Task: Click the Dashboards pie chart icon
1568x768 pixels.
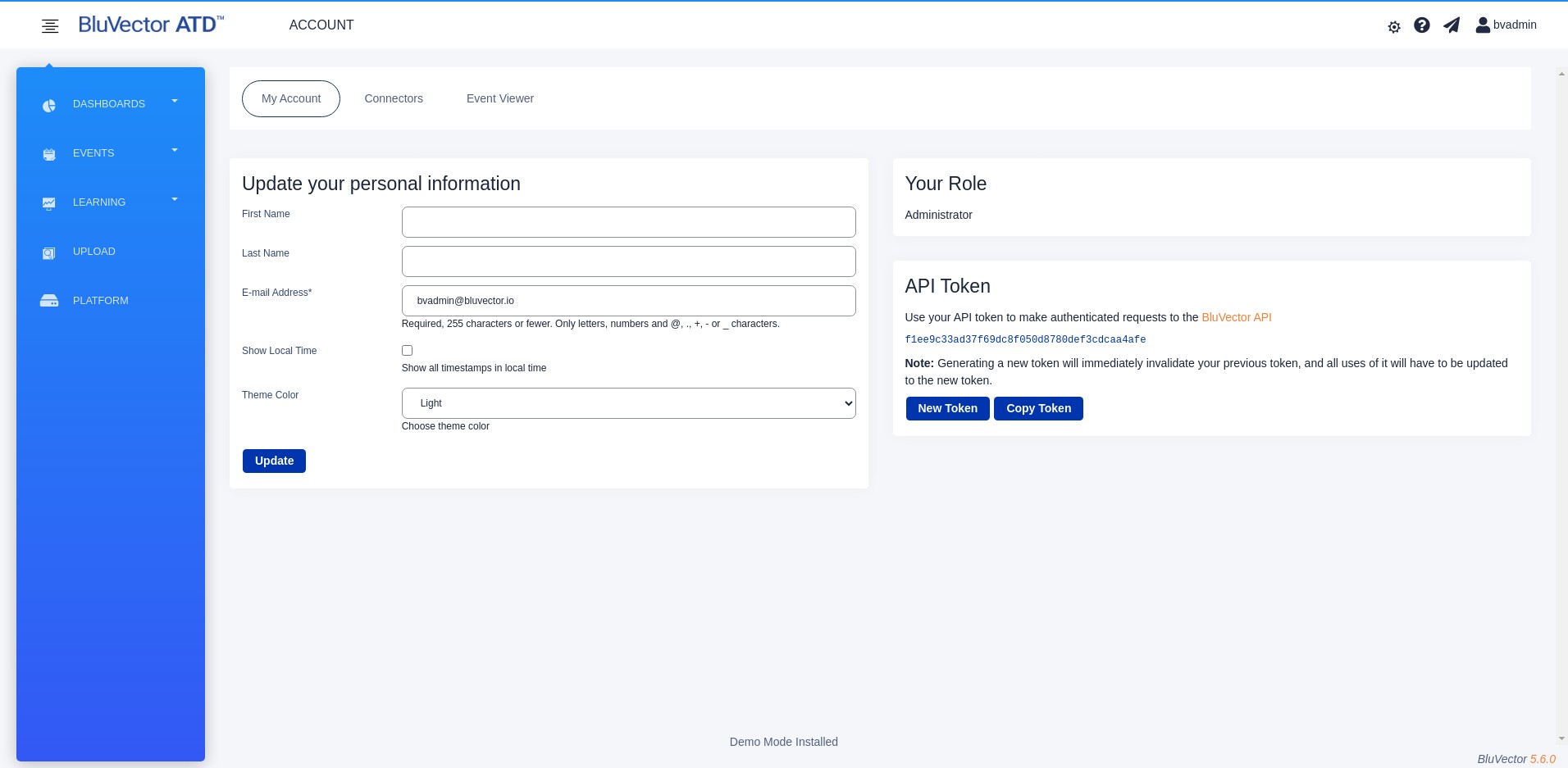Action: [49, 106]
